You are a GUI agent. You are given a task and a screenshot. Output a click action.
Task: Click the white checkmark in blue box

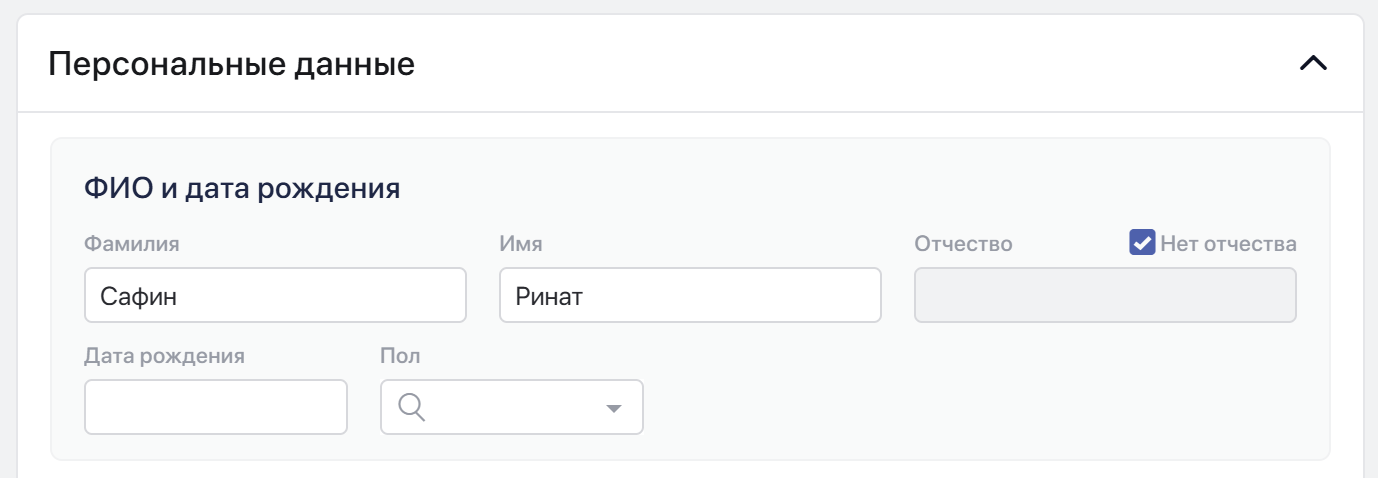click(x=1142, y=243)
